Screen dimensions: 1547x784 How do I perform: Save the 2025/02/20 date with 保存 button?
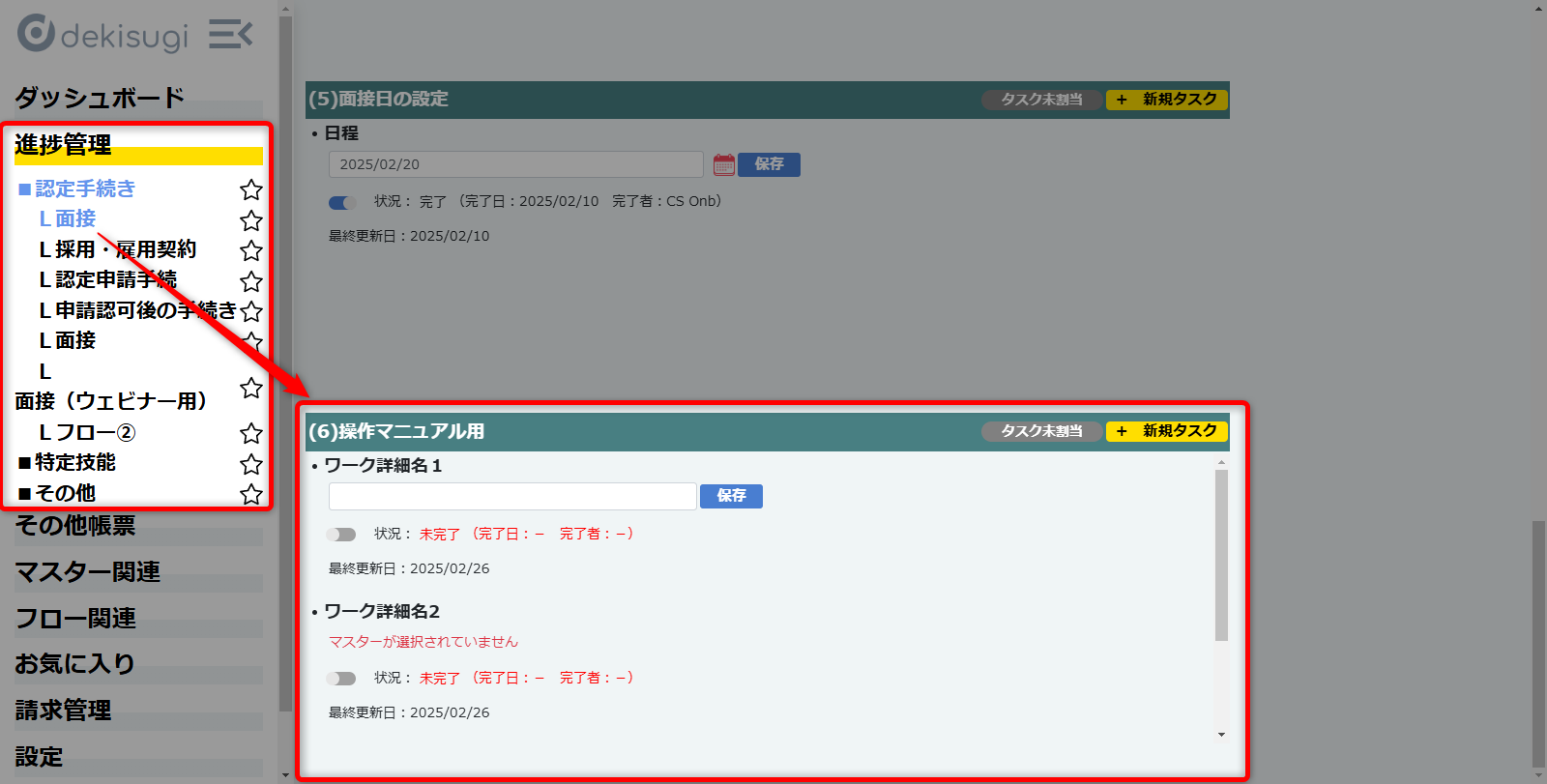769,164
